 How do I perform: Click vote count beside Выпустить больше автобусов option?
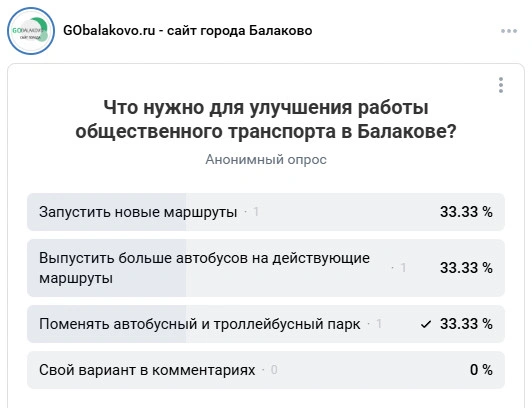coord(403,268)
